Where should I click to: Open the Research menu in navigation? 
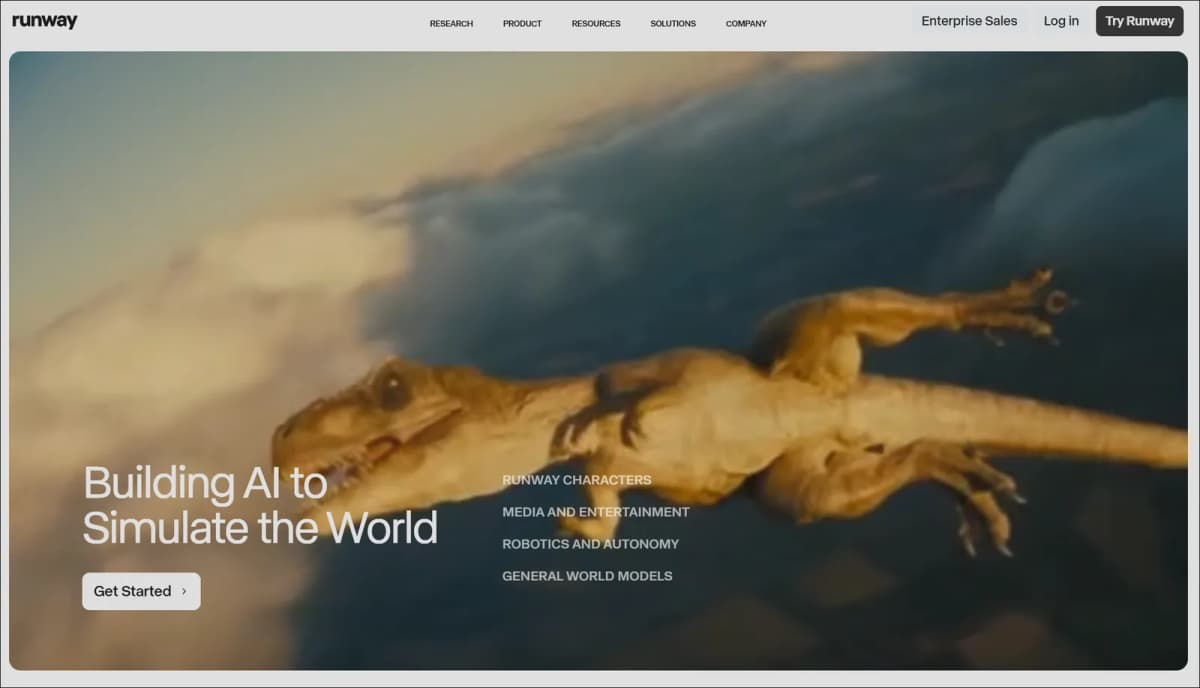[x=451, y=23]
